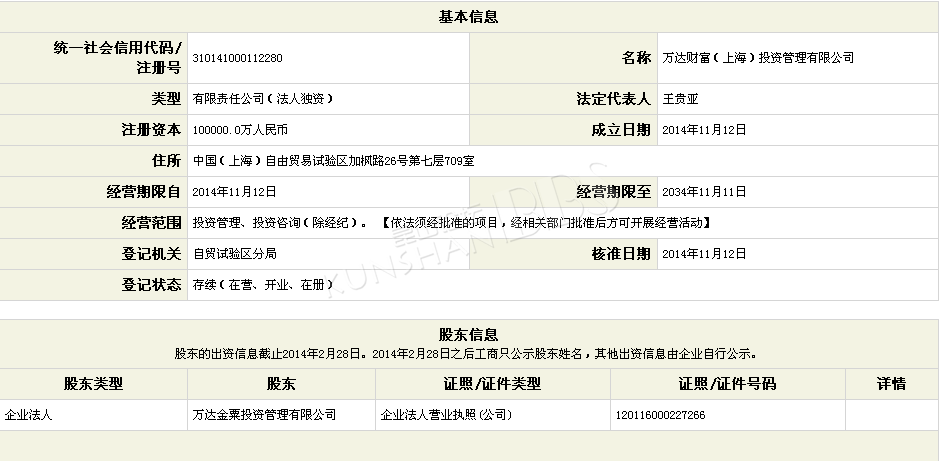Click company name 万达财富（上海）投资管理有限公司
Image resolution: width=940 pixels, height=461 pixels.
pos(758,58)
